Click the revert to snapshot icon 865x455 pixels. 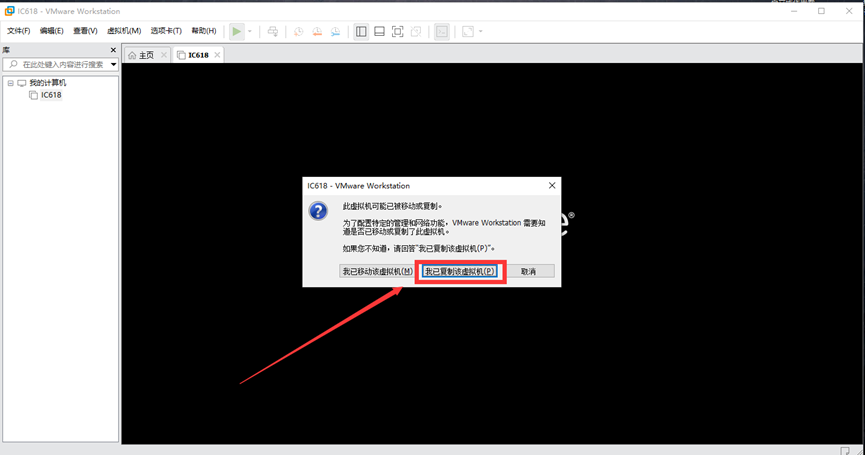coord(316,31)
